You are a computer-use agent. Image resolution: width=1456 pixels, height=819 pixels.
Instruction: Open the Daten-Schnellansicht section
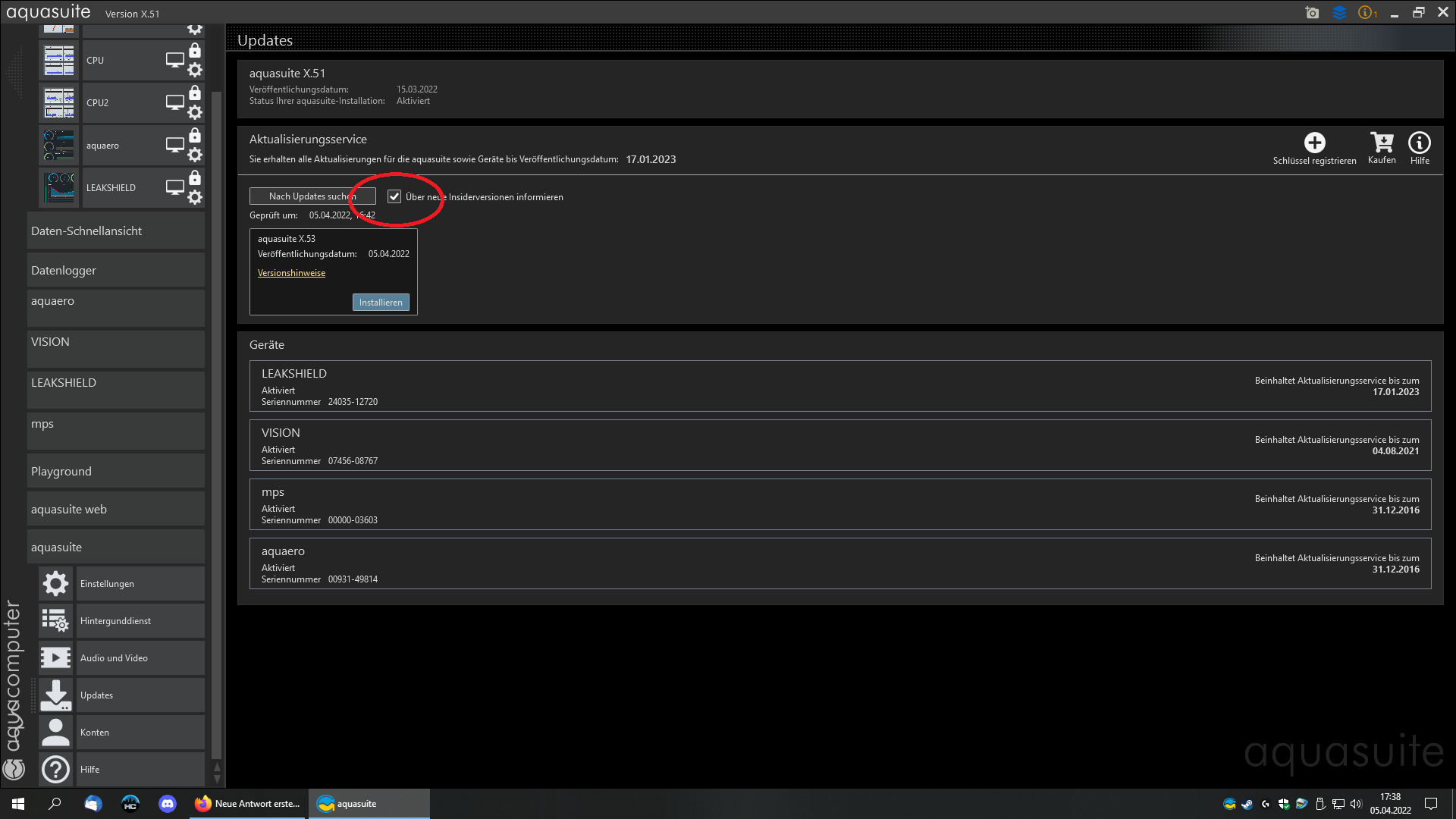point(115,231)
